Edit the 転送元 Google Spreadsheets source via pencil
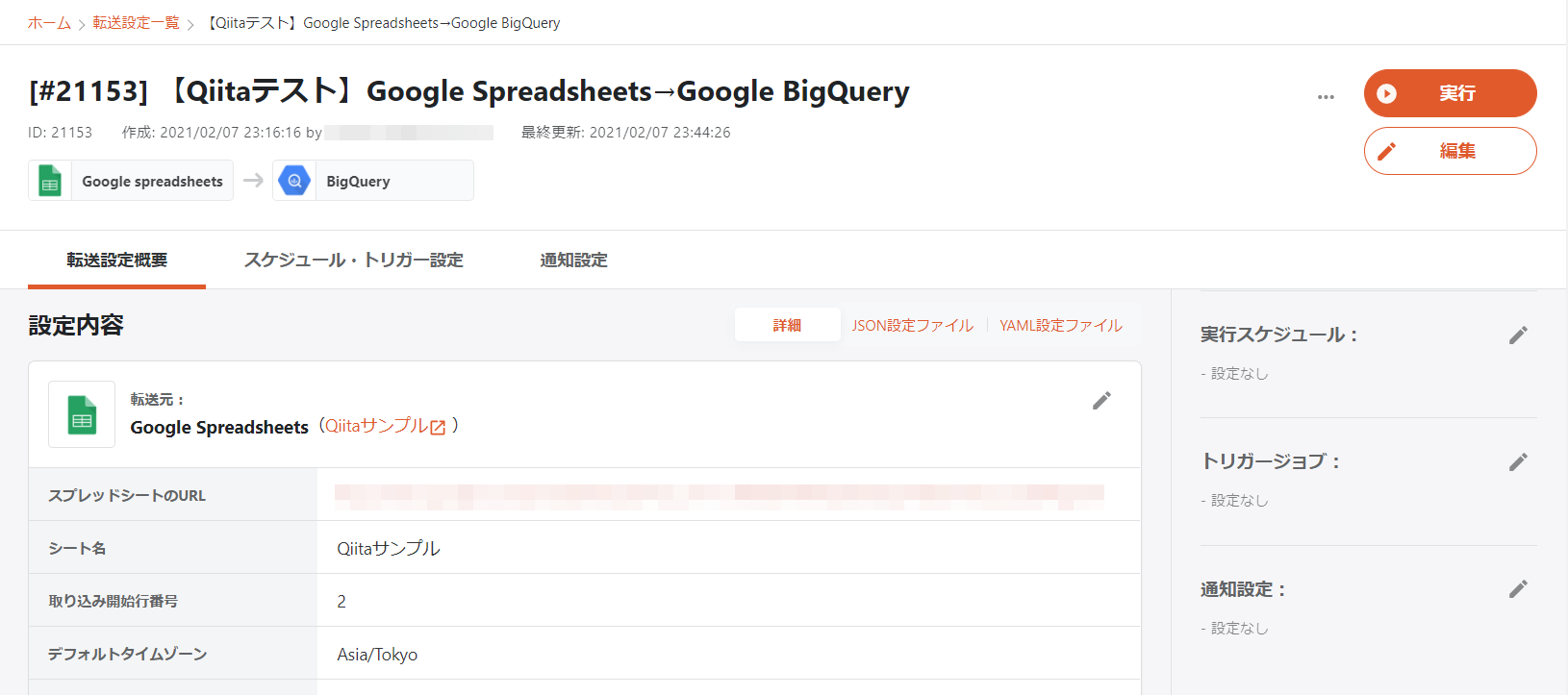Viewport: 1568px width, 695px height. (1101, 401)
